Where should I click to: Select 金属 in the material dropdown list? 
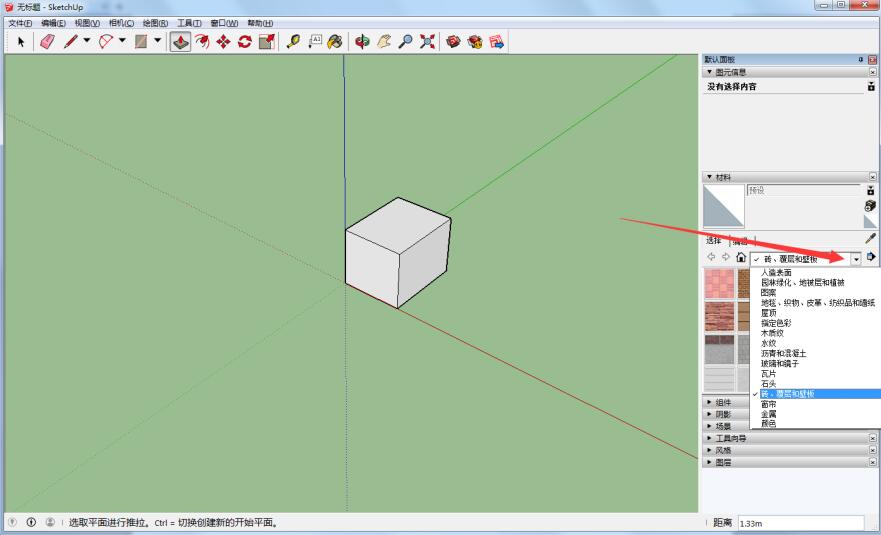click(768, 413)
